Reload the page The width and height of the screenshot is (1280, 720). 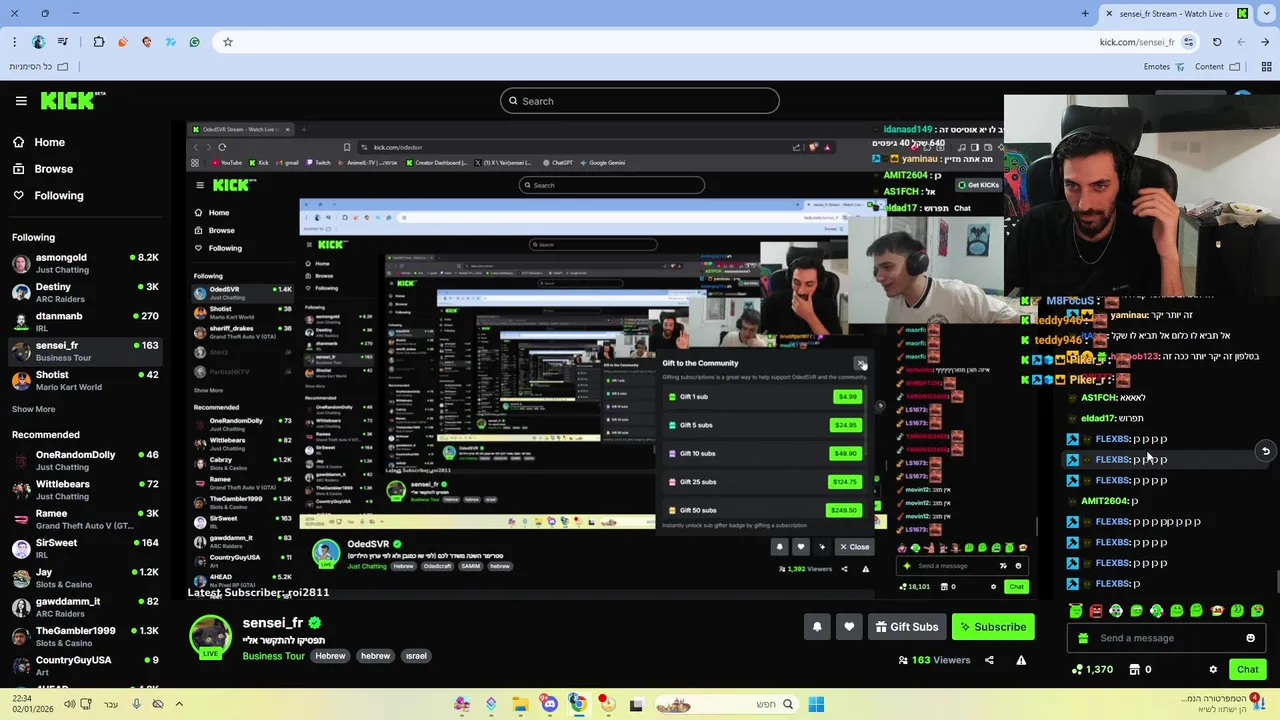1217,42
